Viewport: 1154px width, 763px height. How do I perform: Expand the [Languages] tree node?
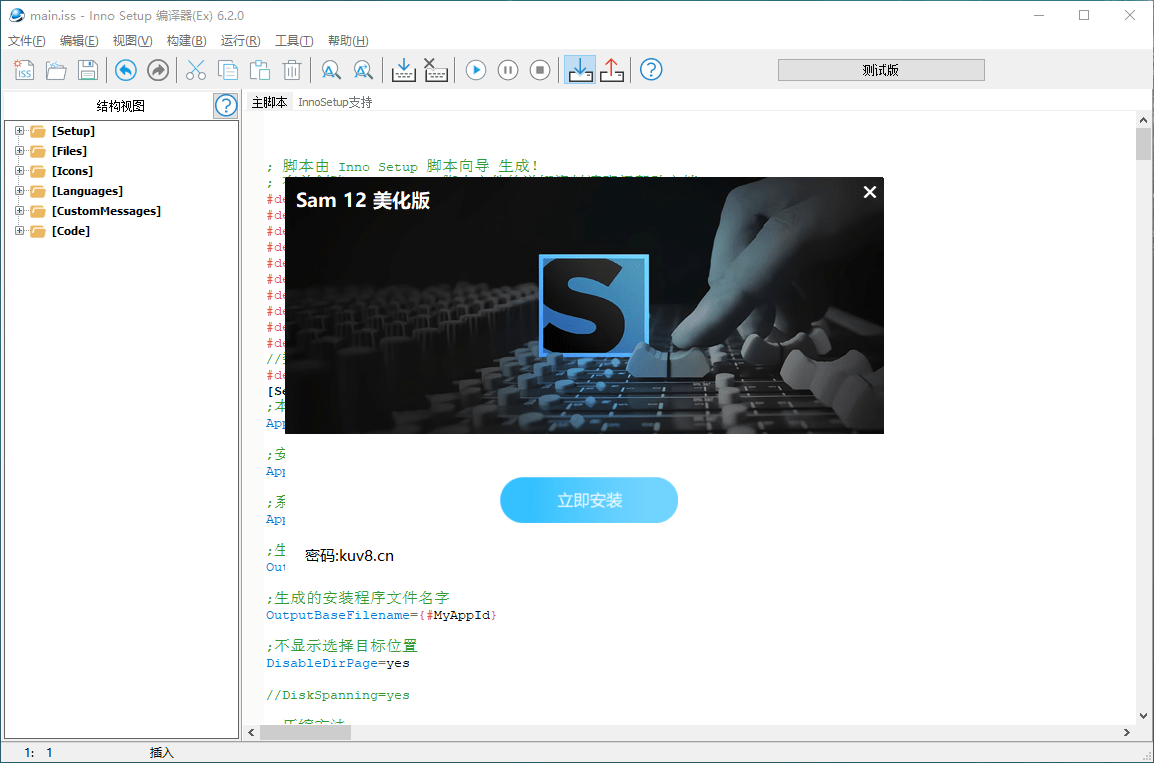pos(20,191)
